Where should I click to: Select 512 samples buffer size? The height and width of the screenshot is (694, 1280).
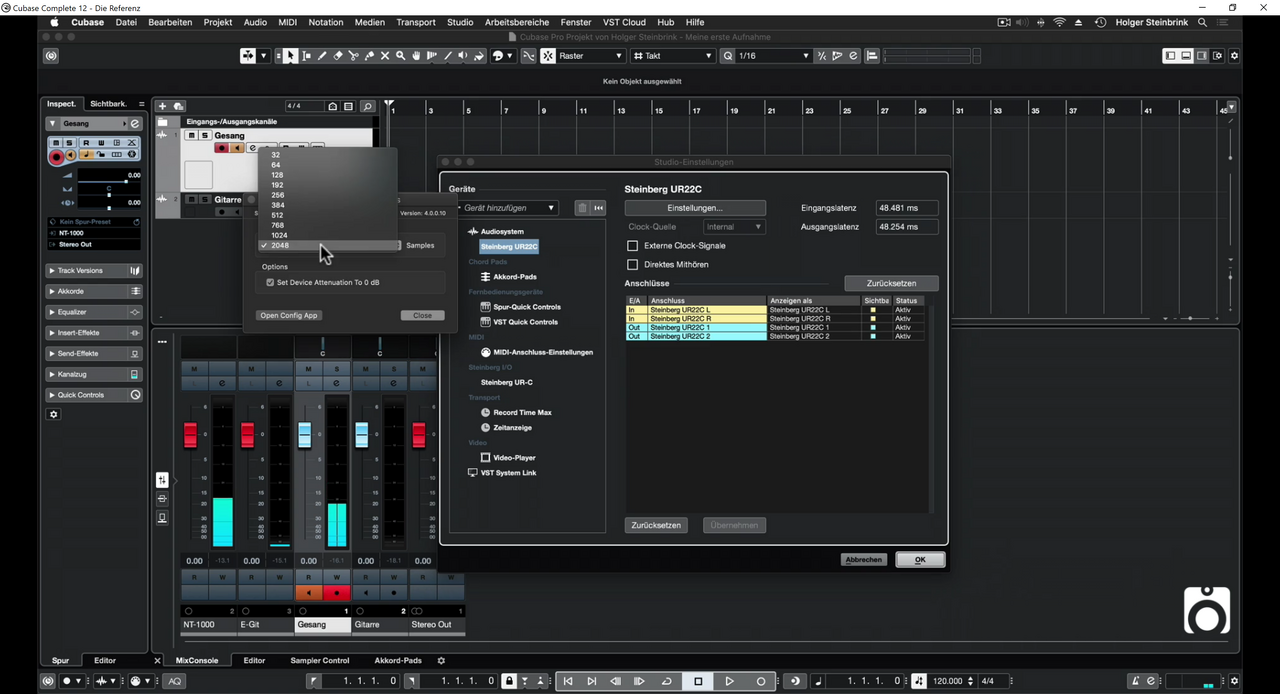[277, 215]
